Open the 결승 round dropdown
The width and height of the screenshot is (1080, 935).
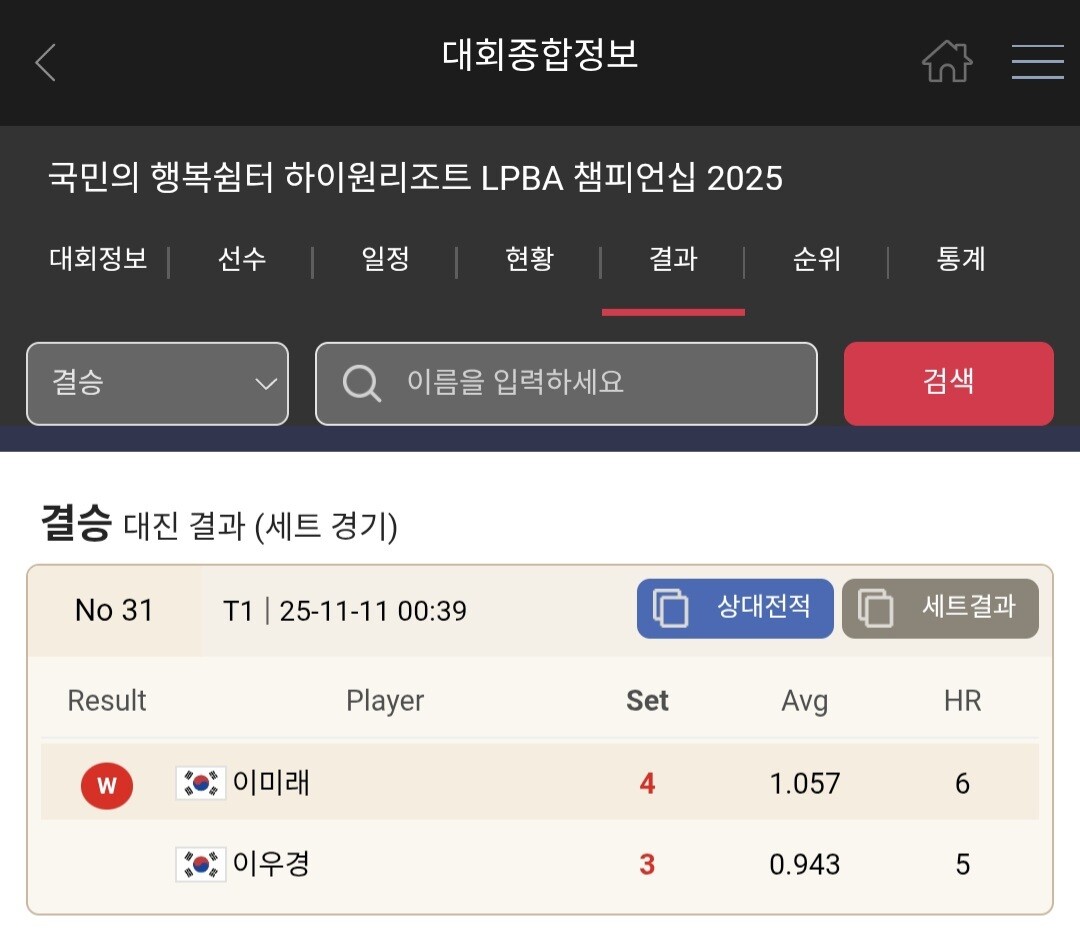coord(157,384)
